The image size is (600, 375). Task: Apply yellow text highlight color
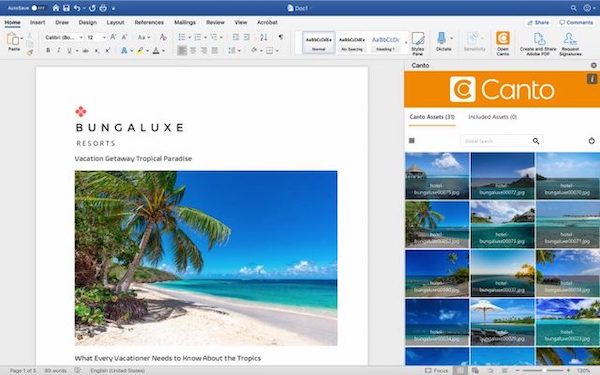coord(140,50)
